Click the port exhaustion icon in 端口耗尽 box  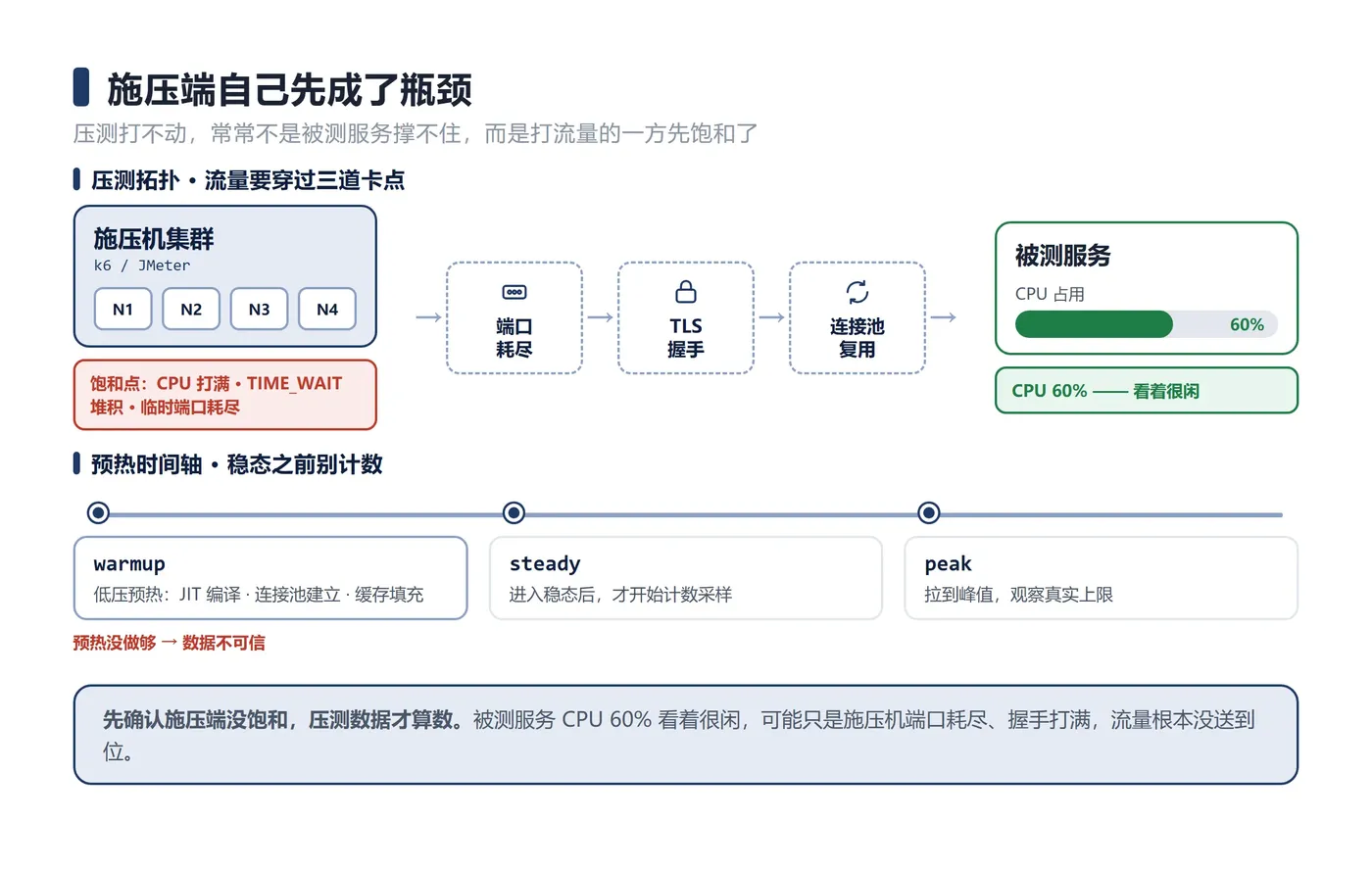point(514,292)
